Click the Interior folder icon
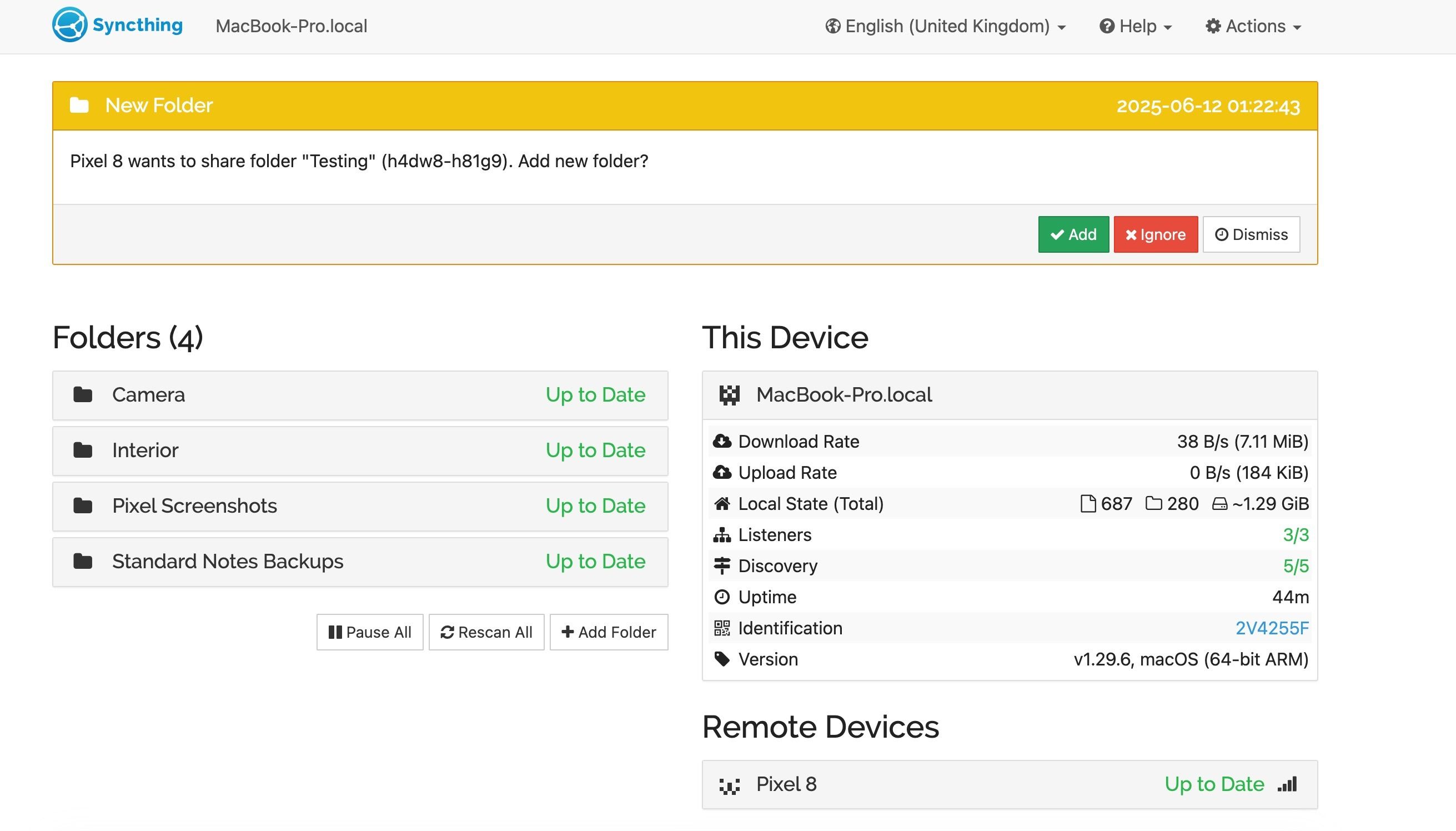 click(83, 450)
